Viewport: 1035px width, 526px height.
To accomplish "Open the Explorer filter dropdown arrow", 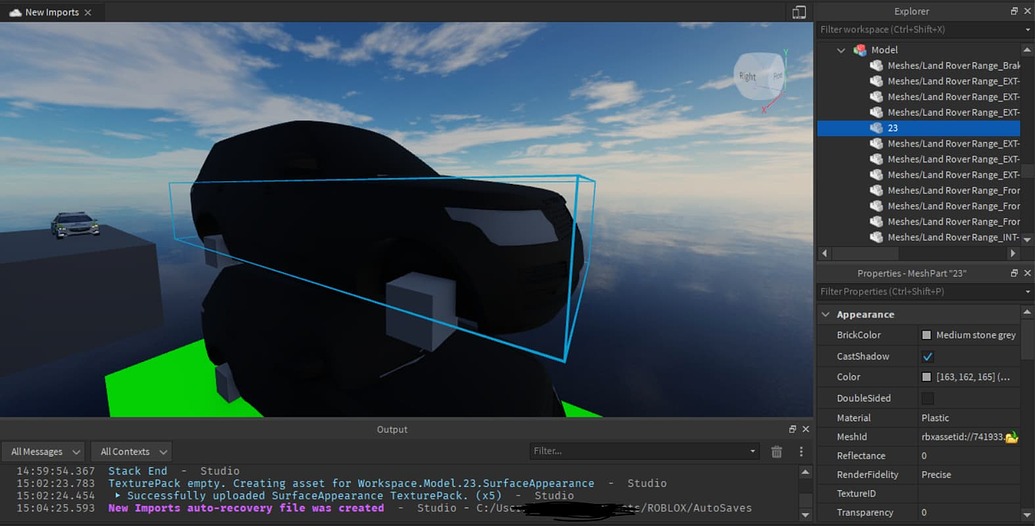I will tap(1027, 30).
